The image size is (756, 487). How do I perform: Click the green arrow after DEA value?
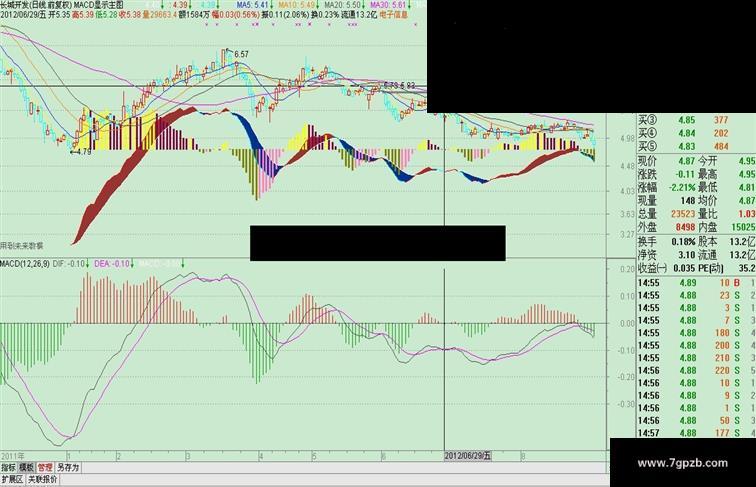pyautogui.click(x=132, y=264)
